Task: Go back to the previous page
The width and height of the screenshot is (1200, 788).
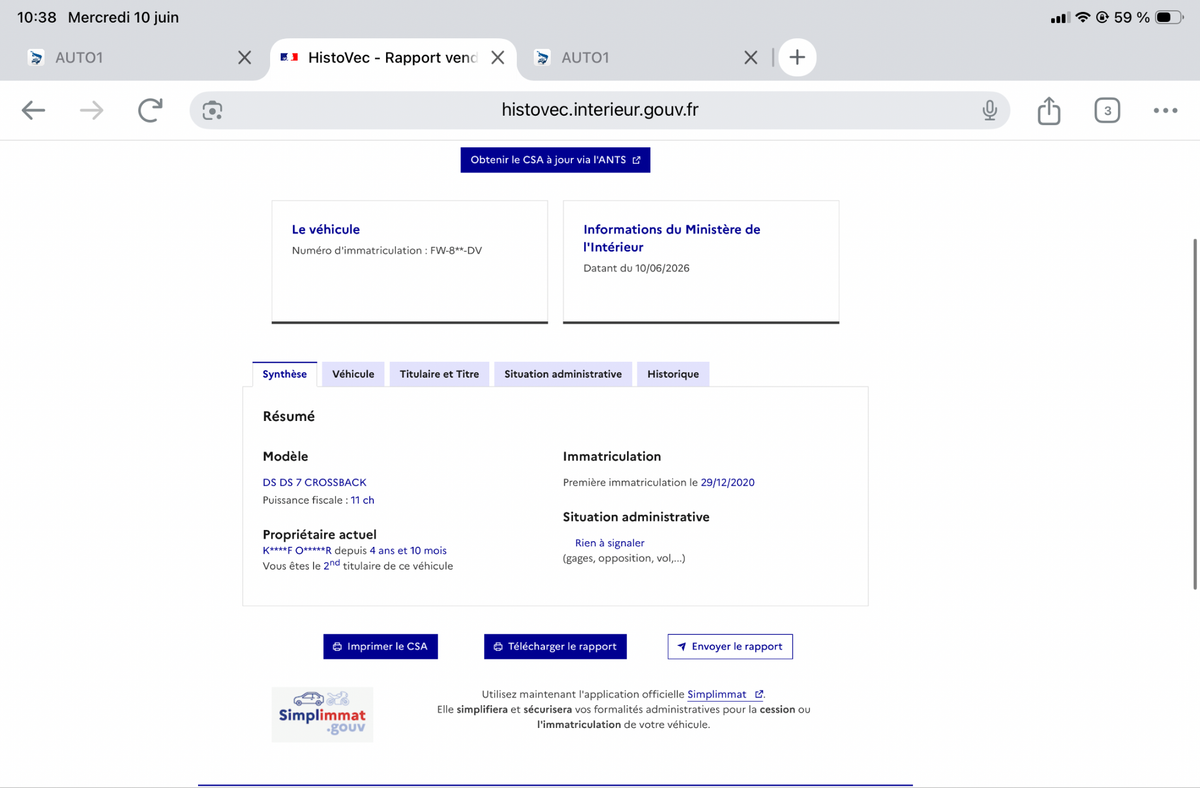Action: click(x=33, y=110)
